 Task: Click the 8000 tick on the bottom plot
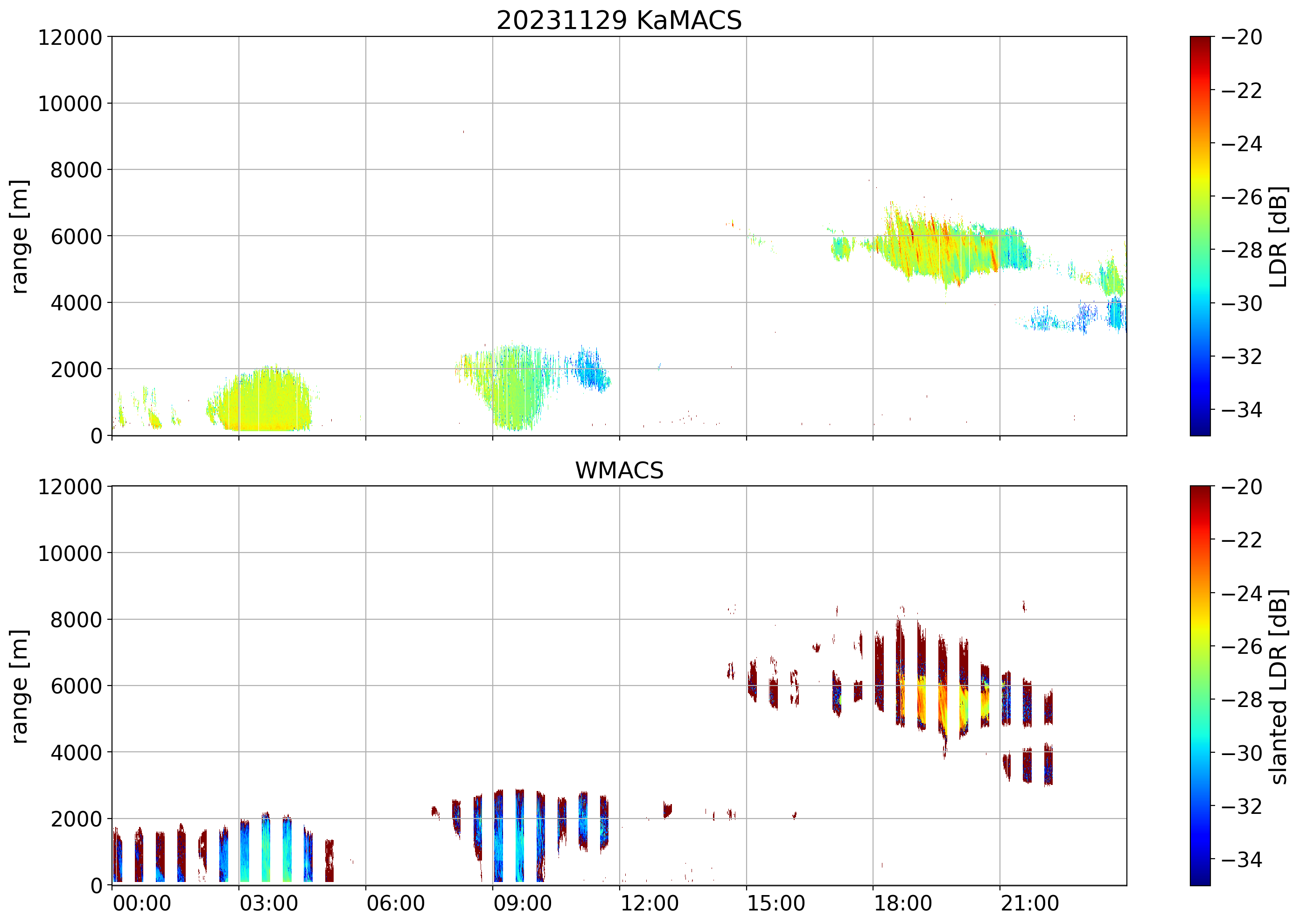[x=76, y=620]
